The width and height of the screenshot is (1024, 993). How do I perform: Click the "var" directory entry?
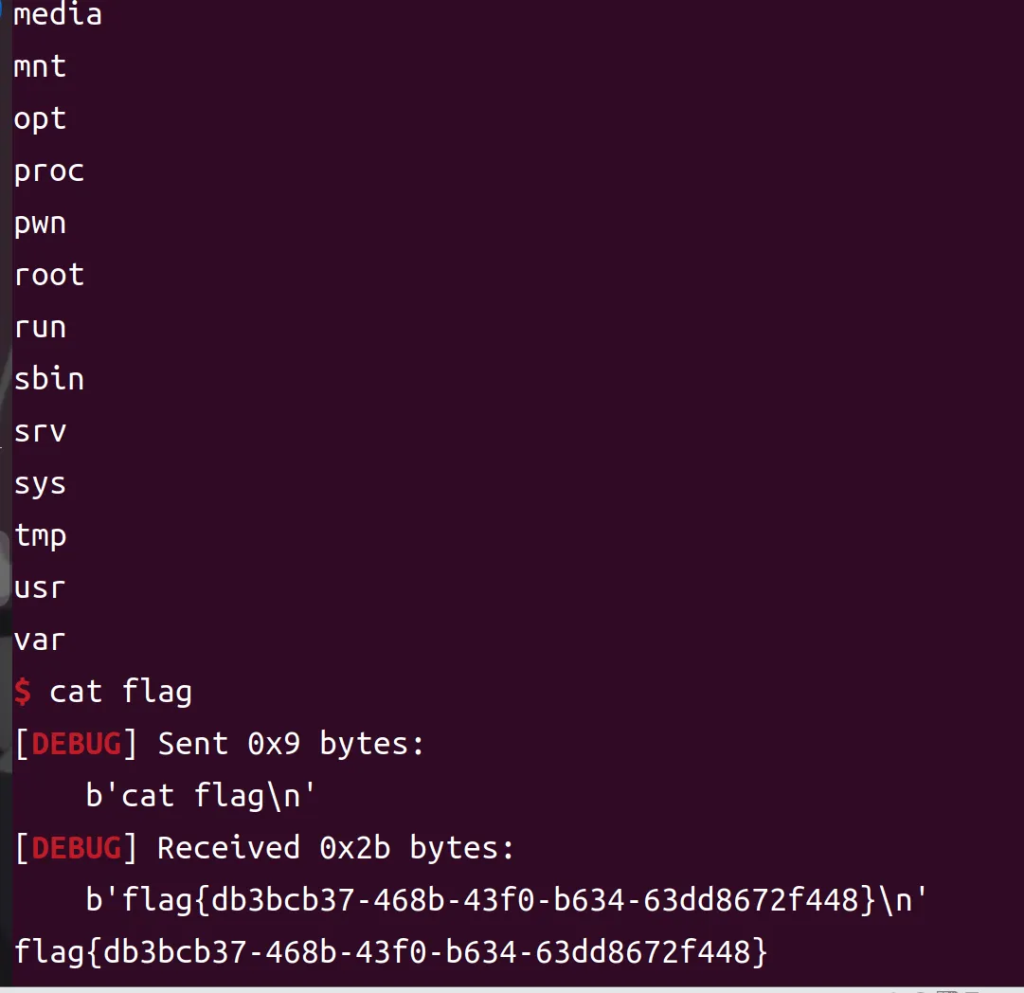[x=40, y=639]
